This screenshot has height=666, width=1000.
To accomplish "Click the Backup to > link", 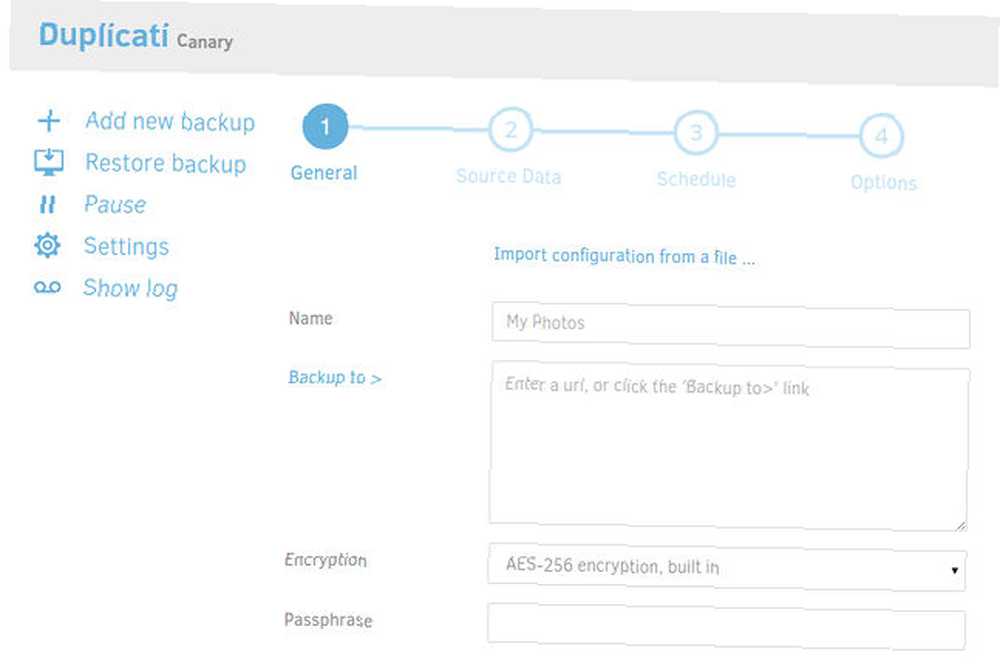I will 335,378.
